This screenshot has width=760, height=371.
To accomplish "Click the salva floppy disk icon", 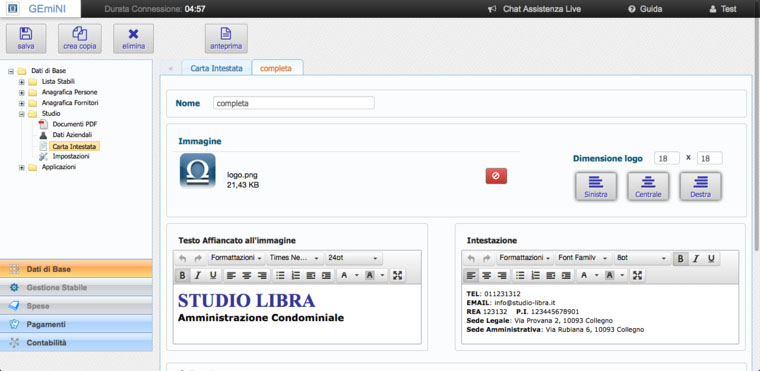I will tap(26, 34).
